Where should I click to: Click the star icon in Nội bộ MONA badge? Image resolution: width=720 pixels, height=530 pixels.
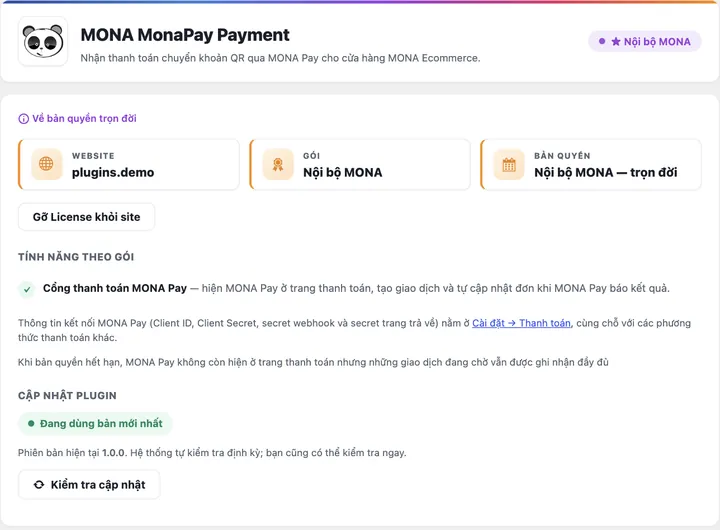click(x=616, y=42)
